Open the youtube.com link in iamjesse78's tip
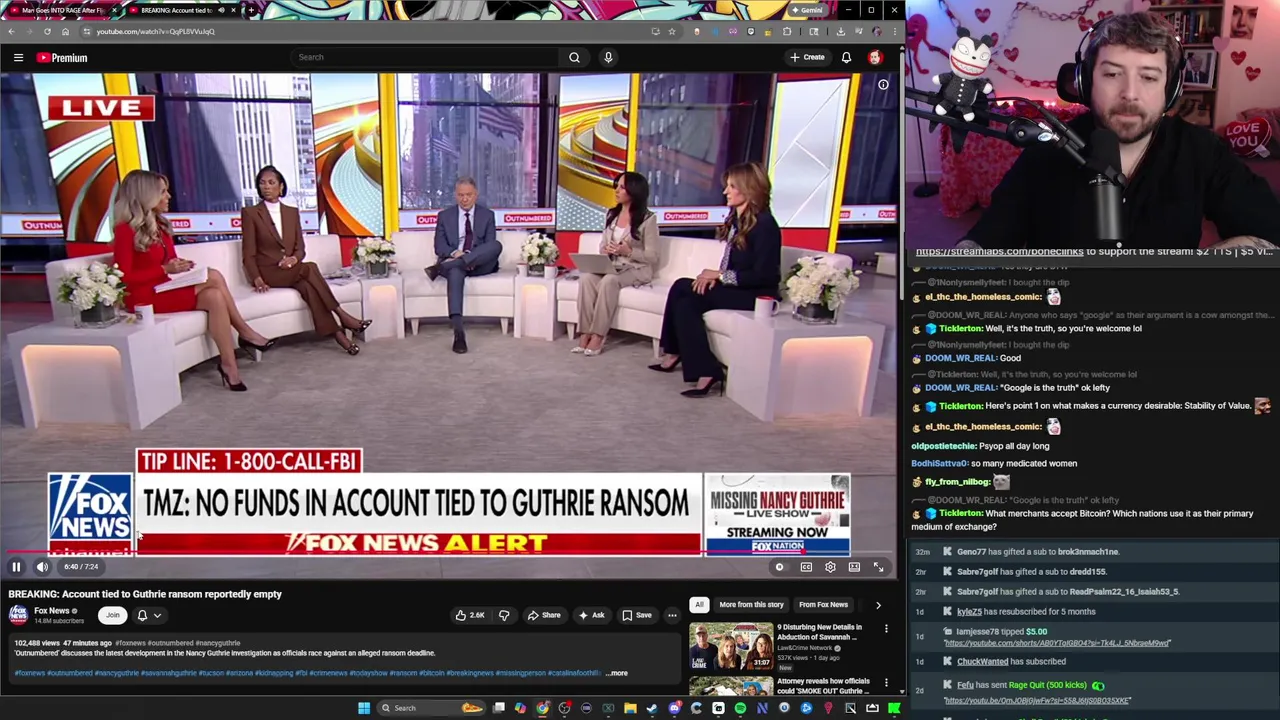 coord(1057,643)
